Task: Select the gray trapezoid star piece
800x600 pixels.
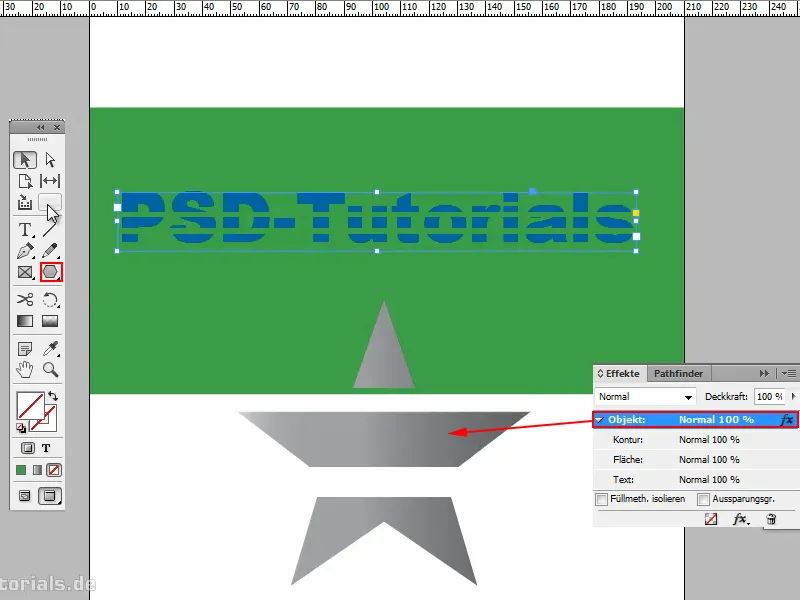Action: click(384, 439)
